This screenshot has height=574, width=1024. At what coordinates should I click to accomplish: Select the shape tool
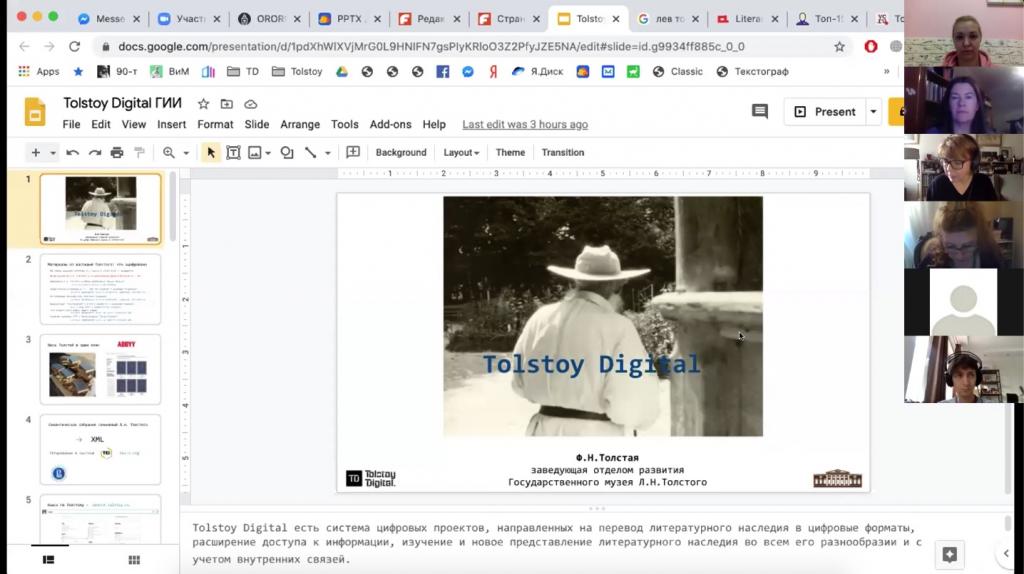pyautogui.click(x=287, y=153)
